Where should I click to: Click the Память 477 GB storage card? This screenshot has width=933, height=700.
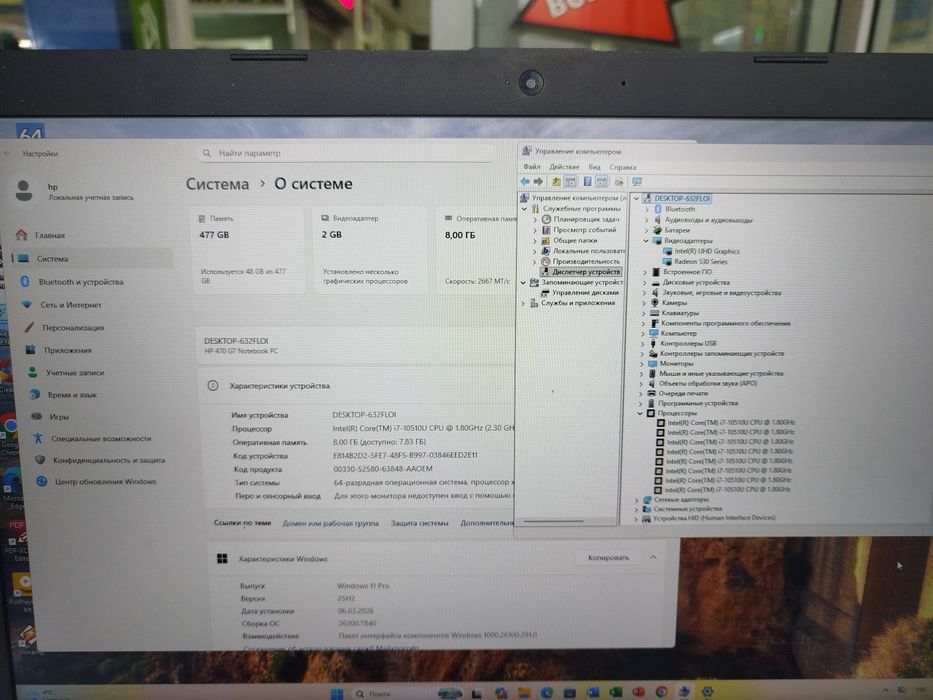point(249,250)
